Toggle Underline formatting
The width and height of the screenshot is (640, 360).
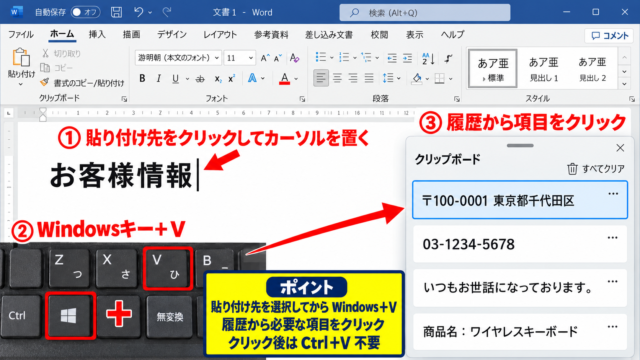(x=176, y=78)
